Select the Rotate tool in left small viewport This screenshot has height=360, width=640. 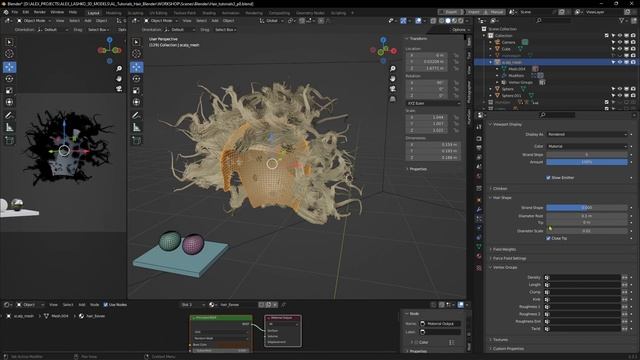point(9,79)
